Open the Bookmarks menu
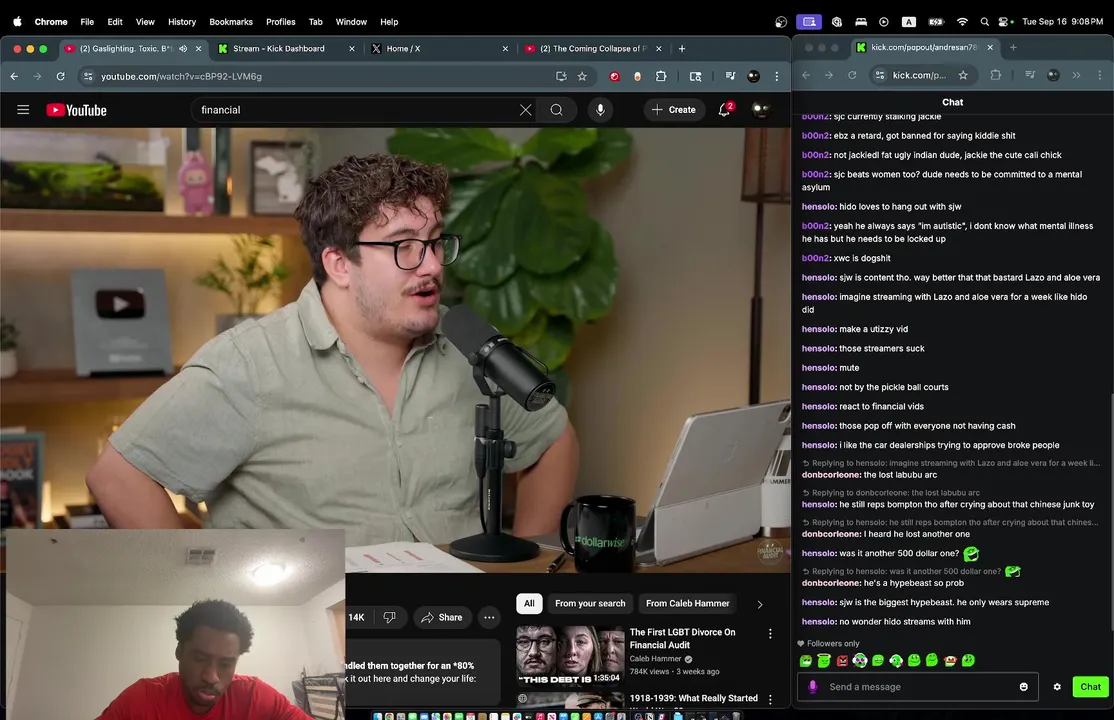The image size is (1114, 720). point(231,22)
